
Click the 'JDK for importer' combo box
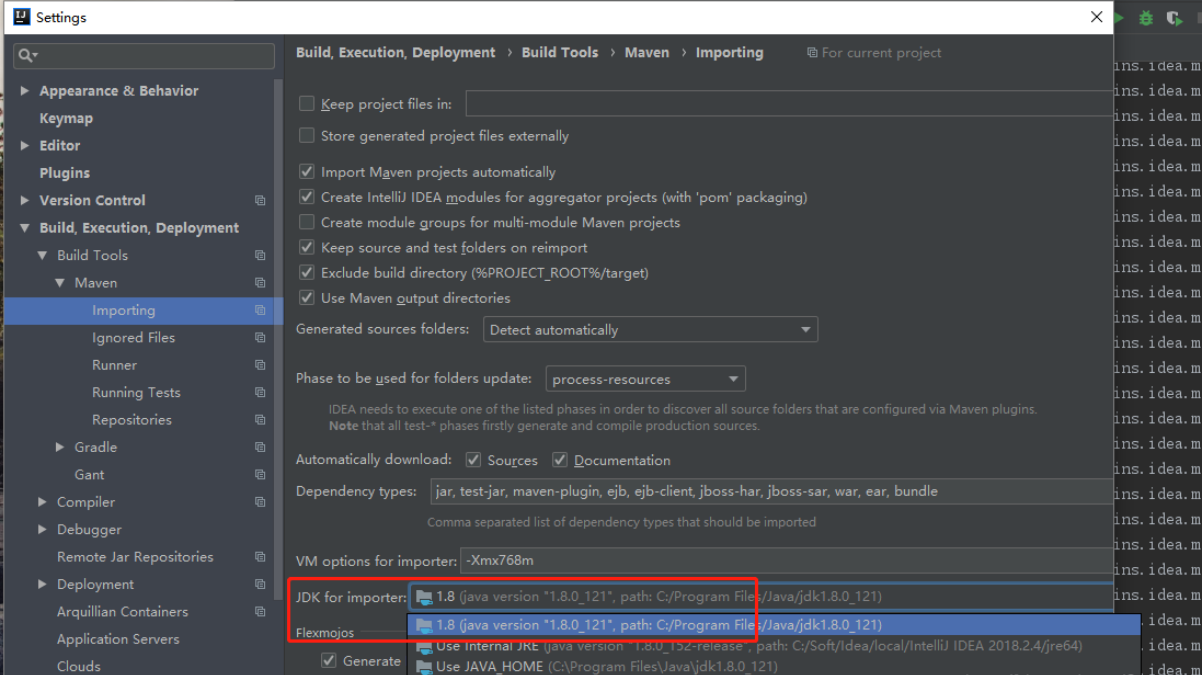point(760,597)
